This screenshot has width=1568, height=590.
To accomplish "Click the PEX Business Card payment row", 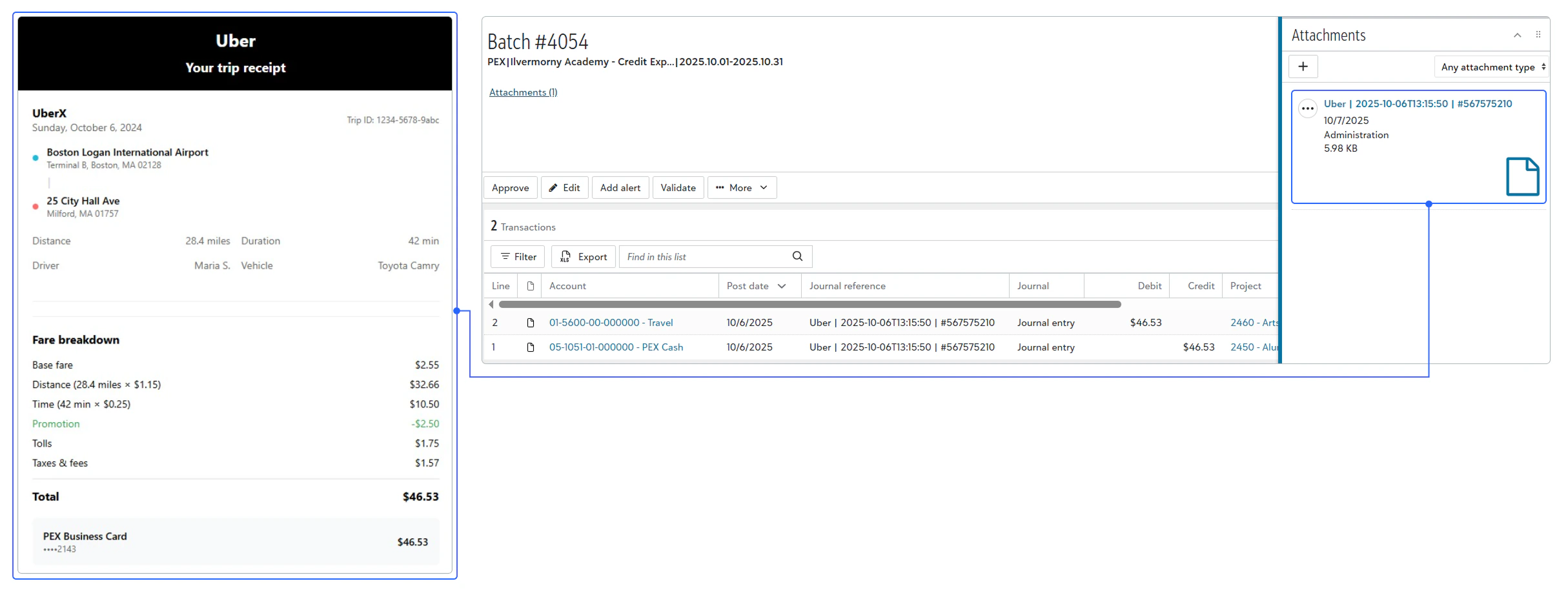I will click(236, 542).
